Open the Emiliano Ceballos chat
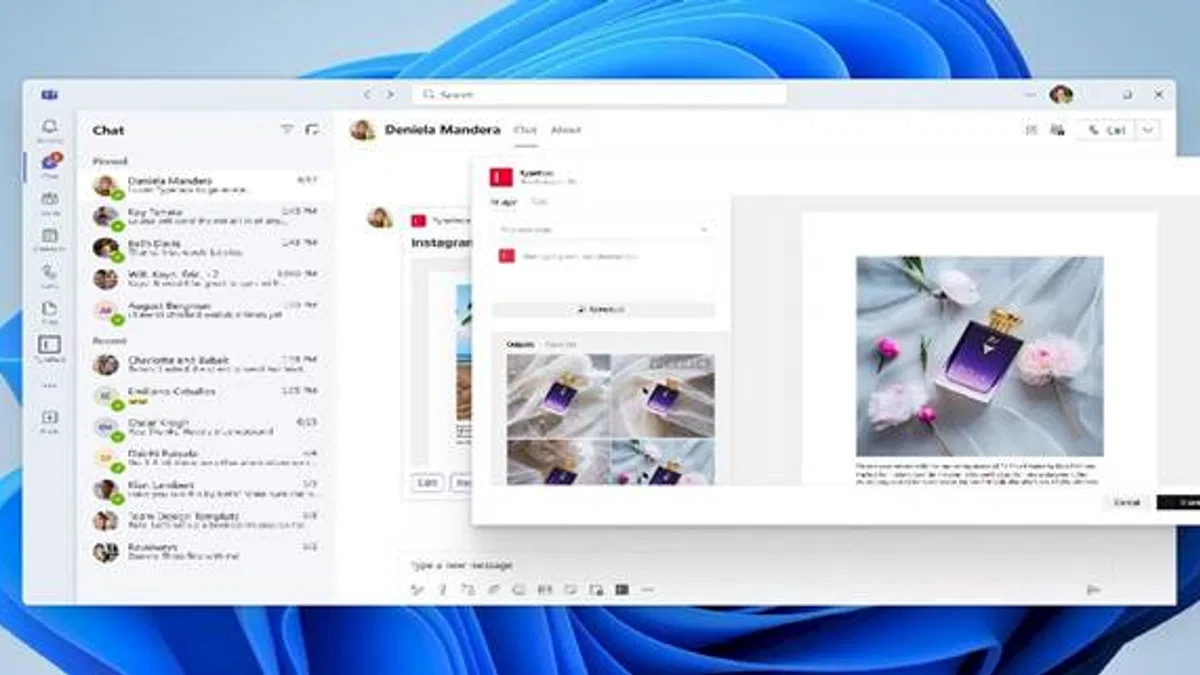Viewport: 1200px width, 675px height. pyautogui.click(x=205, y=396)
